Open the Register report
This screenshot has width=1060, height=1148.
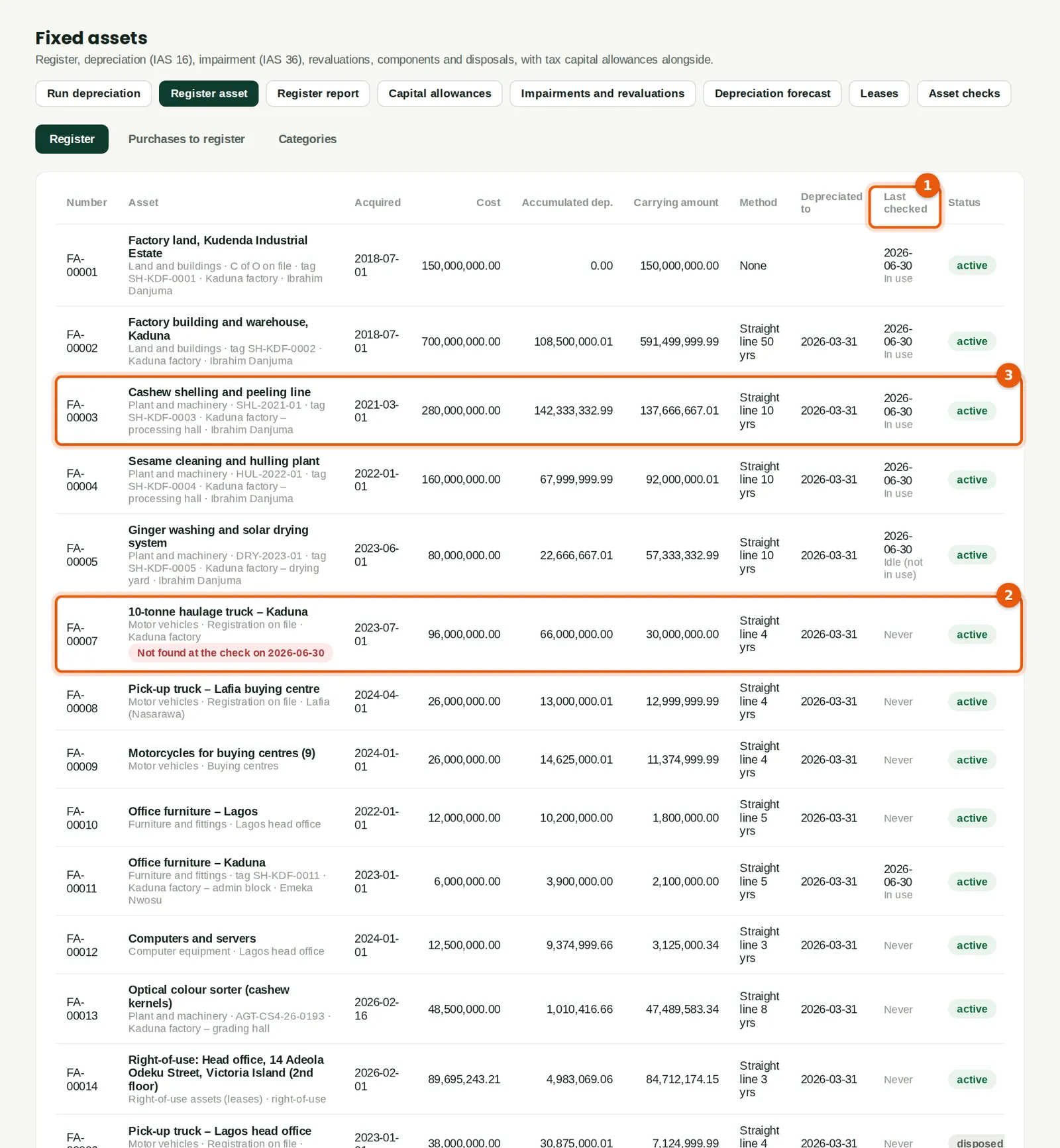[318, 93]
